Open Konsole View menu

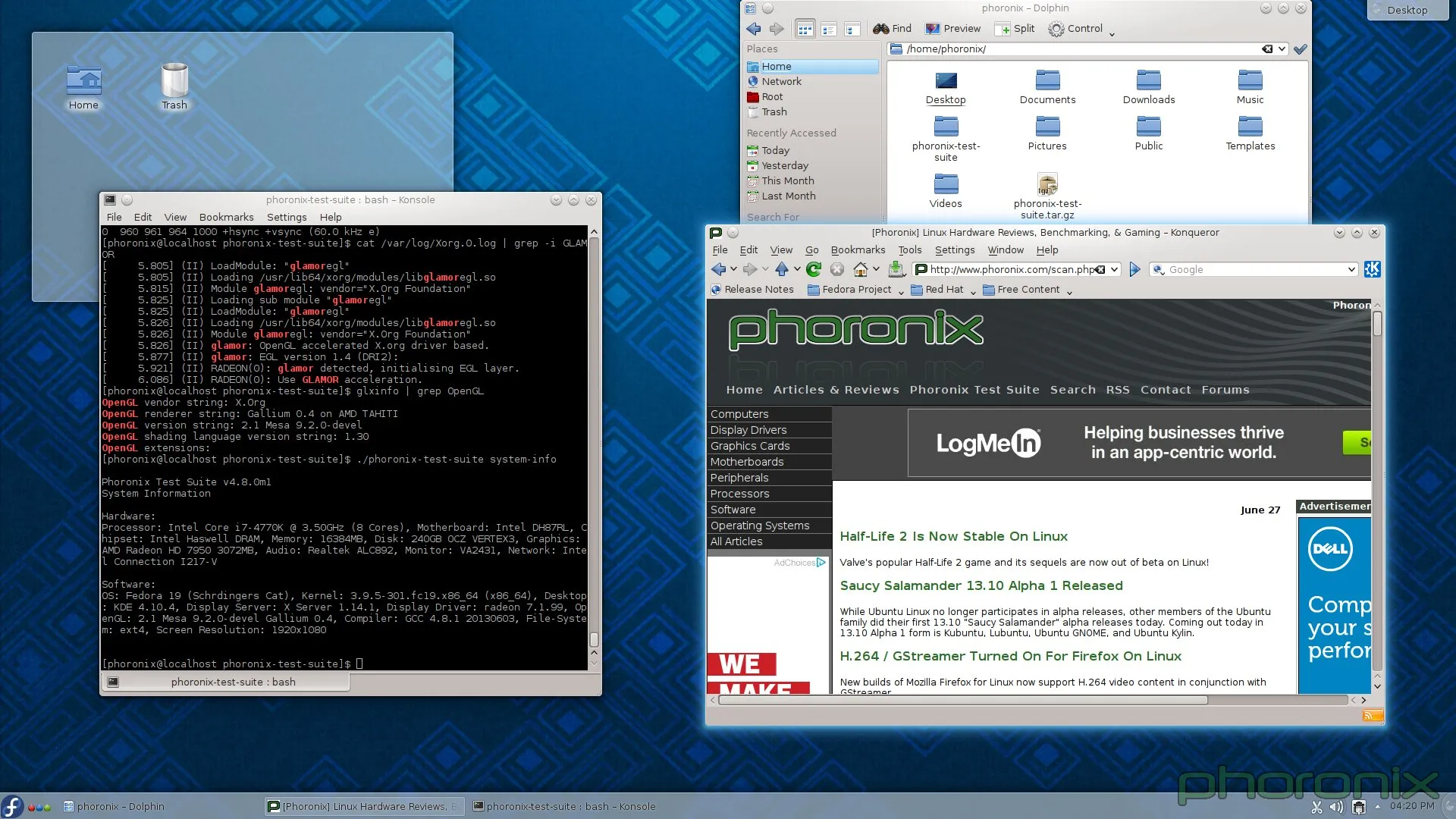(x=175, y=217)
